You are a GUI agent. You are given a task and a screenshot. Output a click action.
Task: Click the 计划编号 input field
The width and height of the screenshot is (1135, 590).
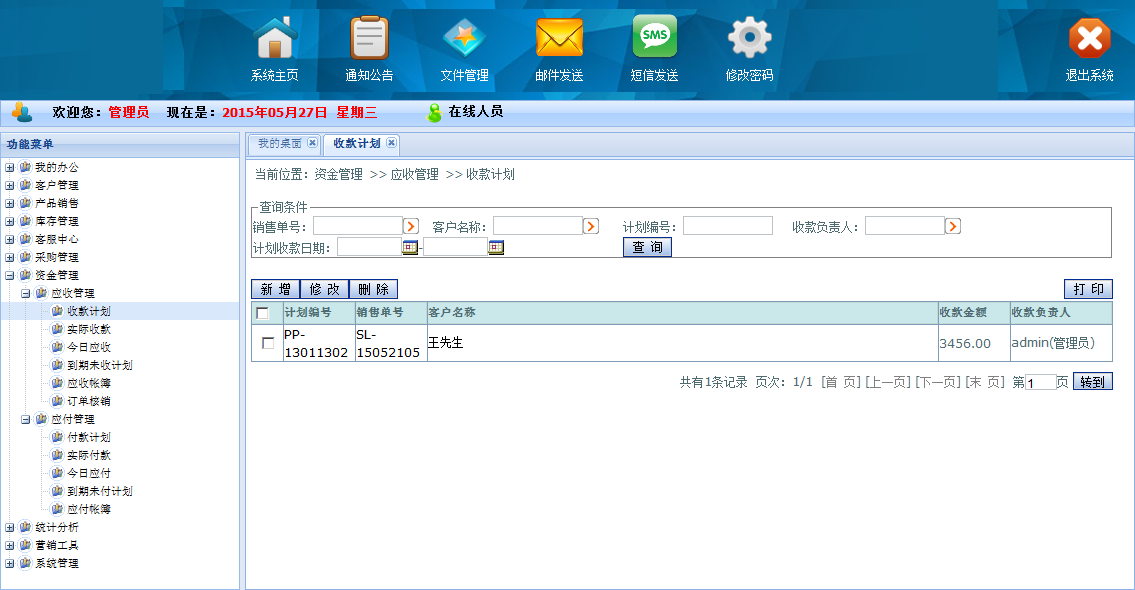(727, 226)
